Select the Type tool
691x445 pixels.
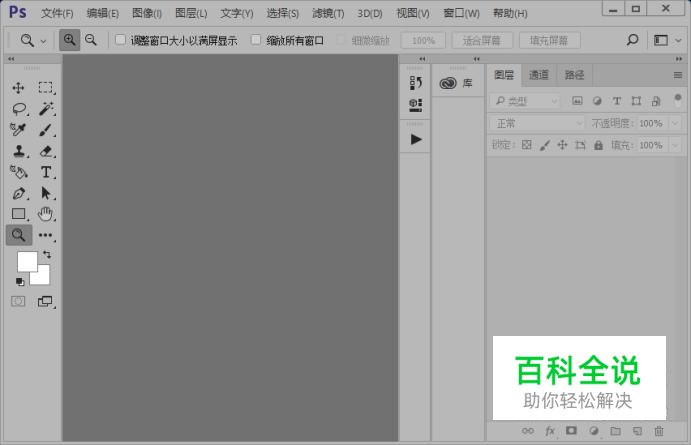click(45, 172)
